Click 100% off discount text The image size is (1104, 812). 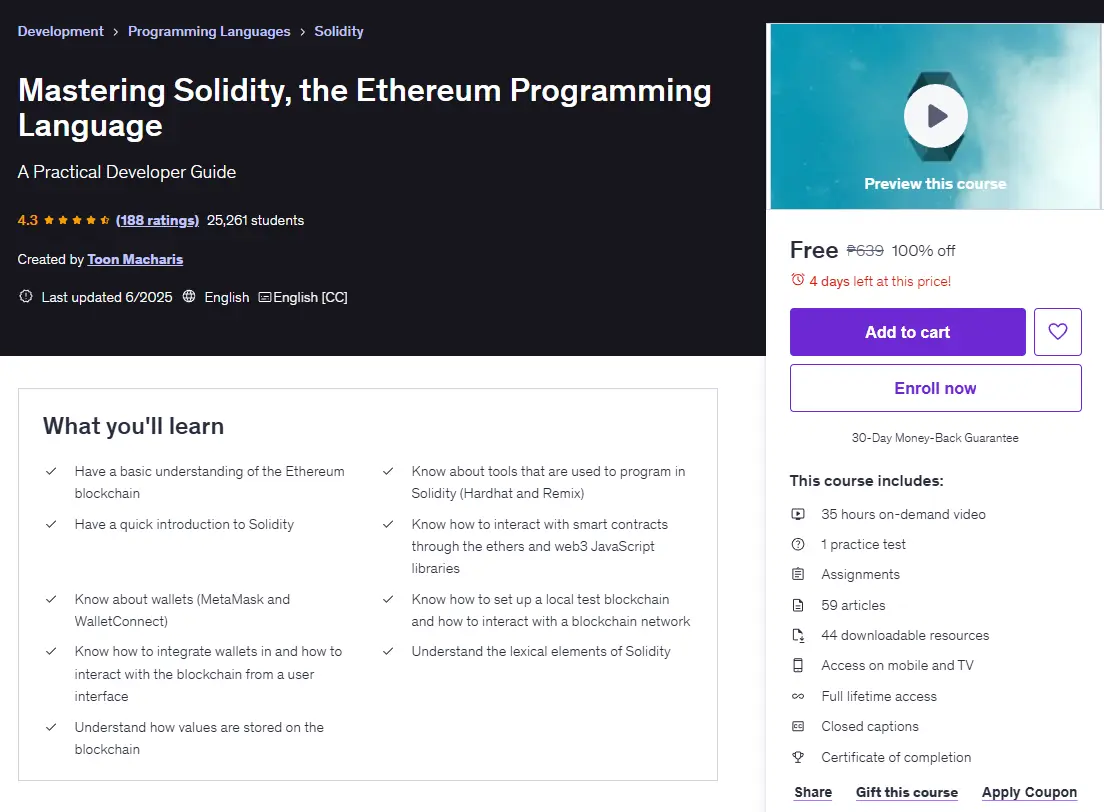[924, 251]
